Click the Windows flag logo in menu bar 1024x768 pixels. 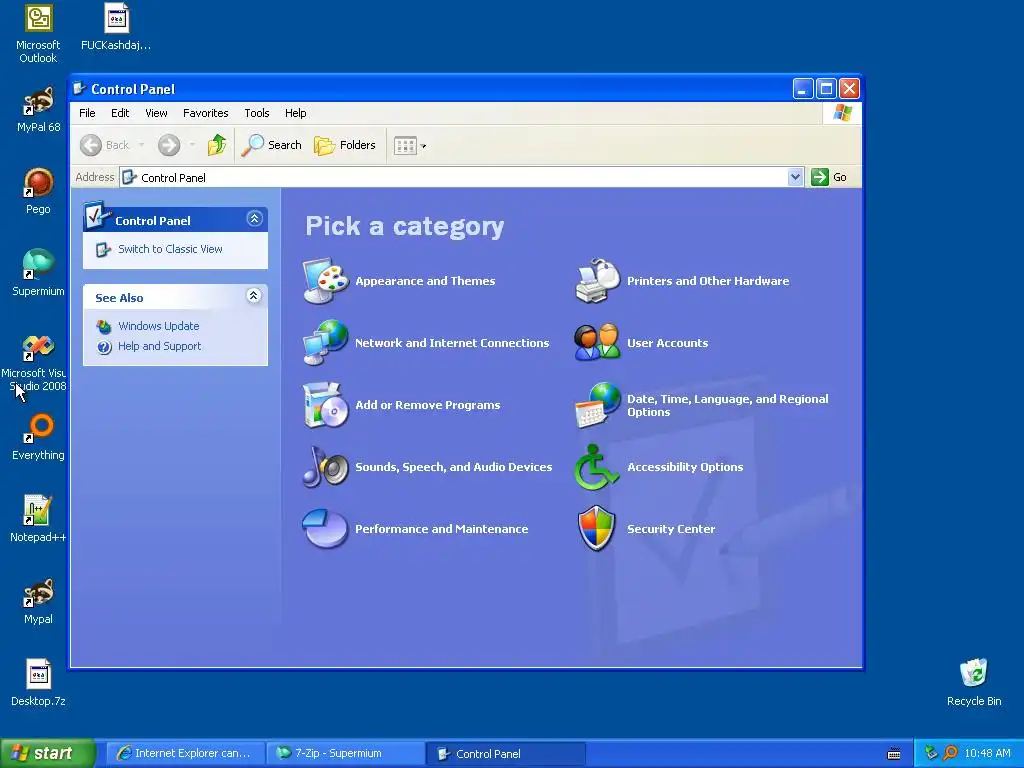pyautogui.click(x=842, y=113)
